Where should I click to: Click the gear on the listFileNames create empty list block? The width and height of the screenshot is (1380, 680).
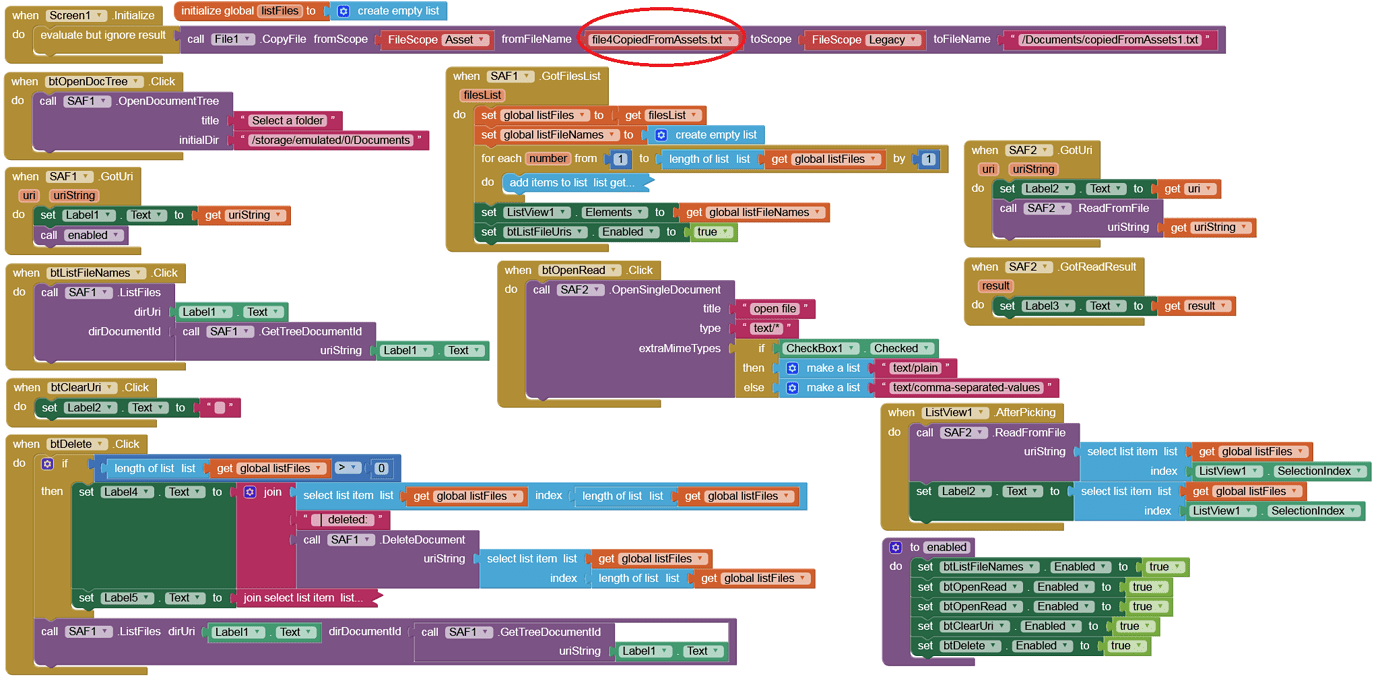pyautogui.click(x=661, y=135)
